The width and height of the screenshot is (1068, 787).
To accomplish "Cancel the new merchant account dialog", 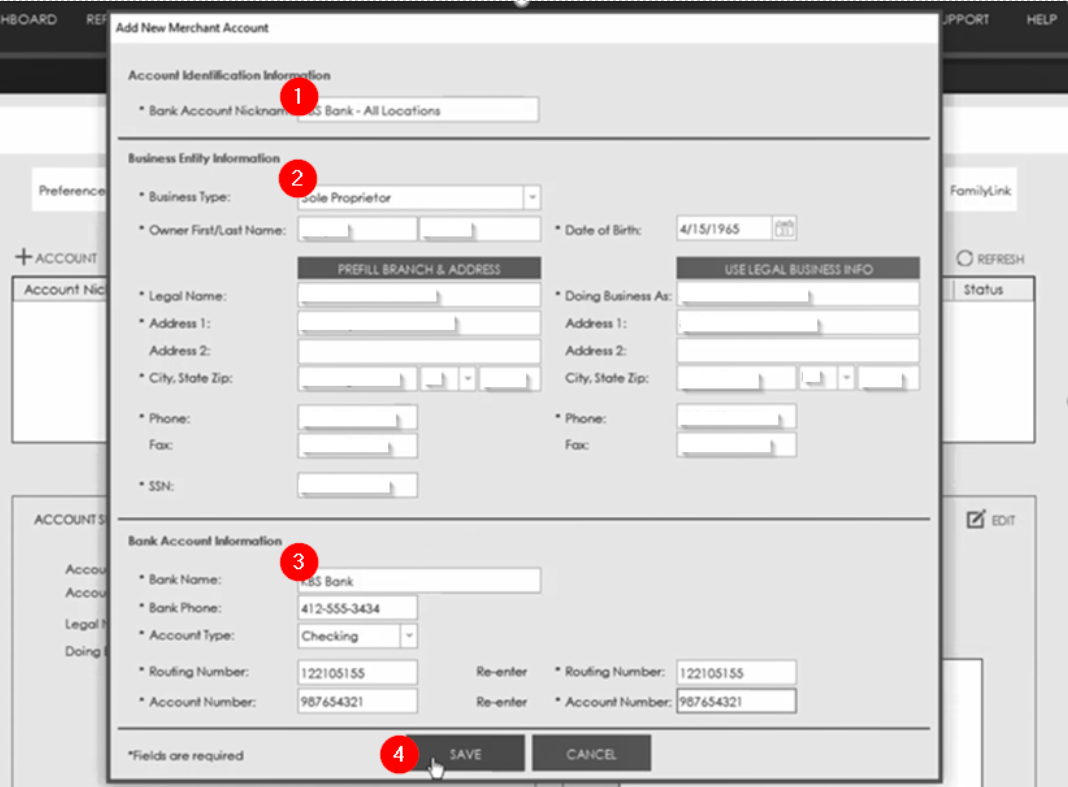I will click(x=591, y=754).
